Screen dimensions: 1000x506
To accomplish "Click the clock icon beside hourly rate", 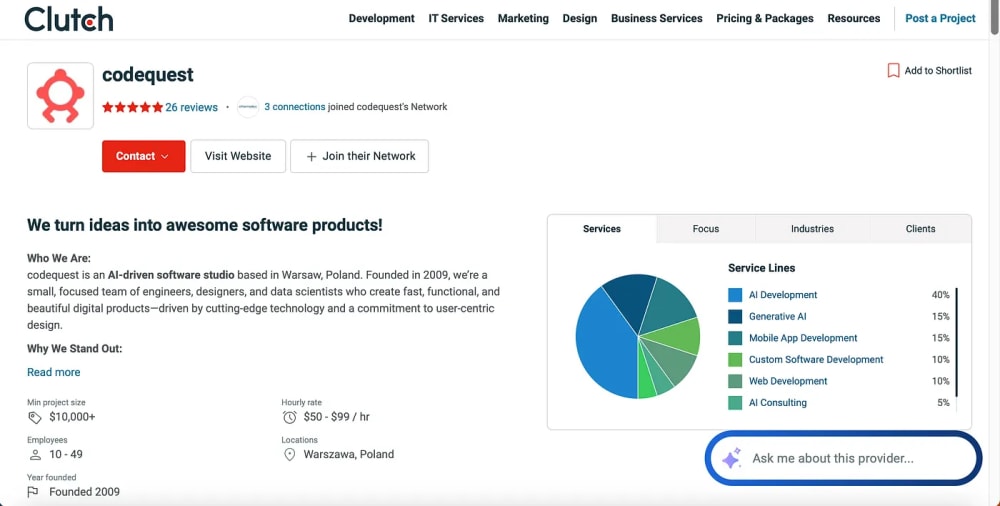I will [x=290, y=417].
